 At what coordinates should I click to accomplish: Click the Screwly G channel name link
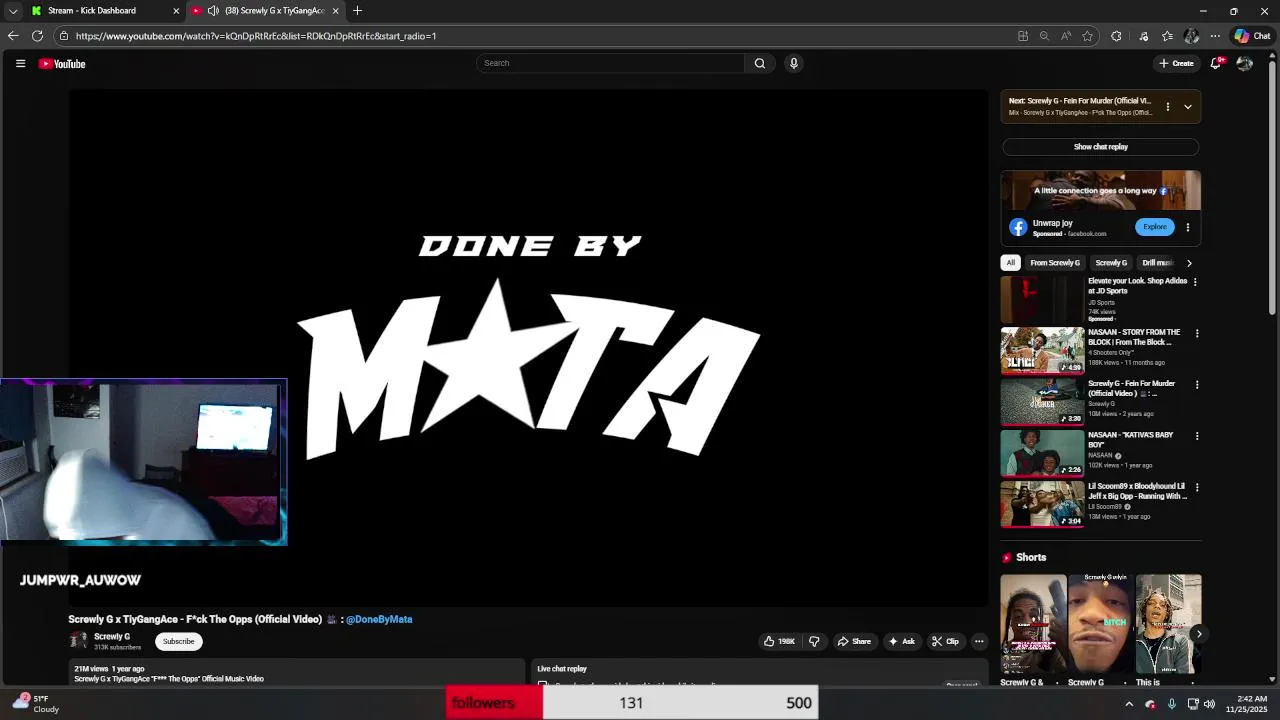point(112,637)
